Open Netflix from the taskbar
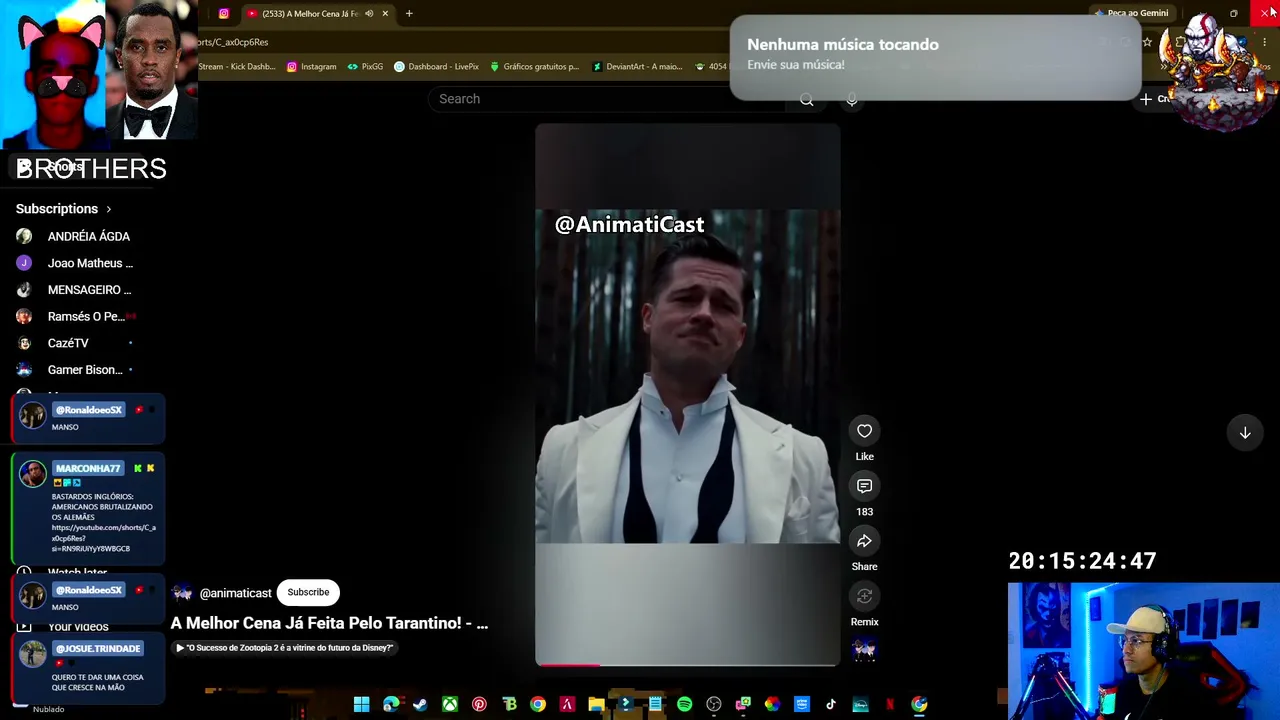1280x720 pixels. [889, 705]
